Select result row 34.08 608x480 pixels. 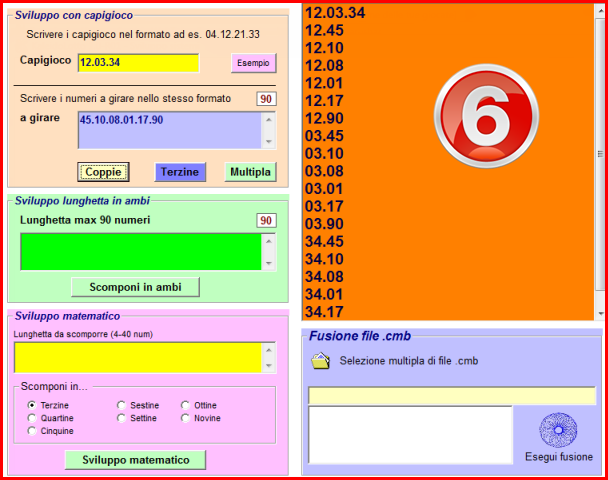coord(324,276)
